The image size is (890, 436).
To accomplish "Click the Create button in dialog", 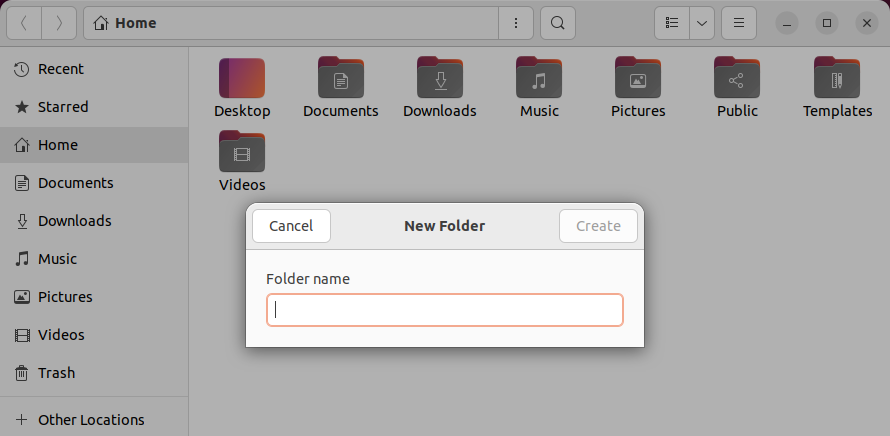I will pyautogui.click(x=598, y=226).
